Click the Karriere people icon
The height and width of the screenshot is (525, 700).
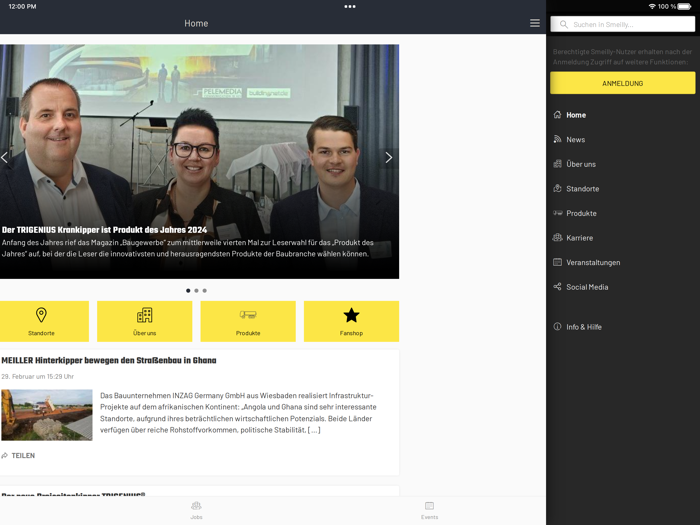[557, 238]
